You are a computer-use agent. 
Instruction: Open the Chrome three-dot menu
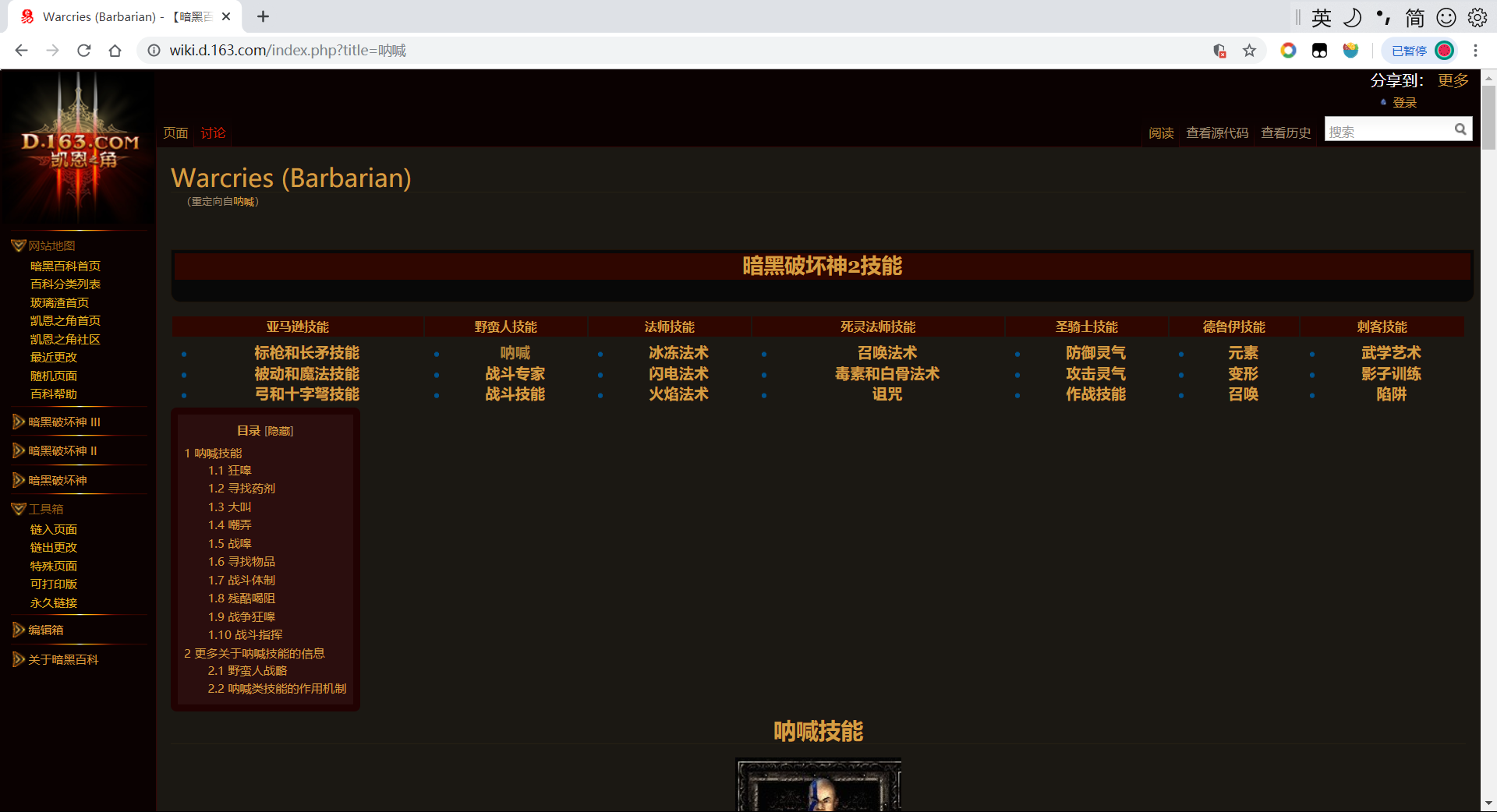point(1475,51)
